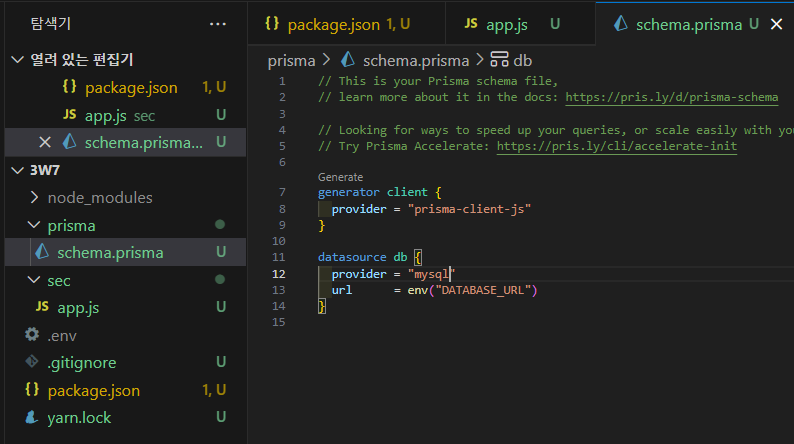
Task: Collapse the 3W7 workspace folder chevron
Action: coord(18,170)
